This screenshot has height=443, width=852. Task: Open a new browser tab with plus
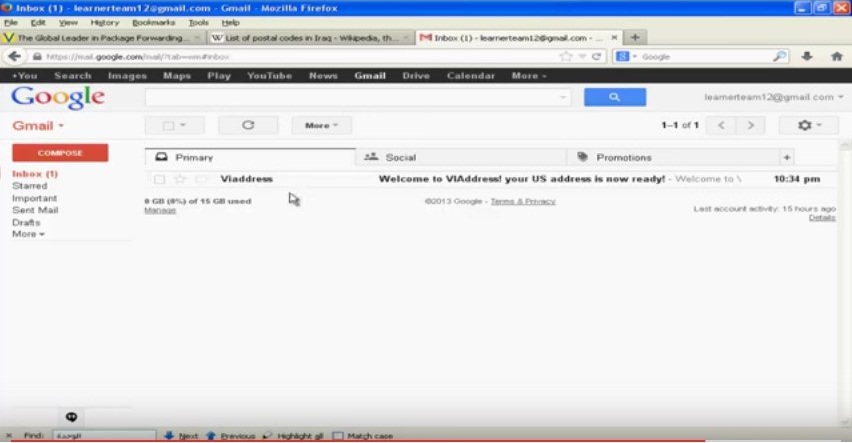click(x=635, y=38)
